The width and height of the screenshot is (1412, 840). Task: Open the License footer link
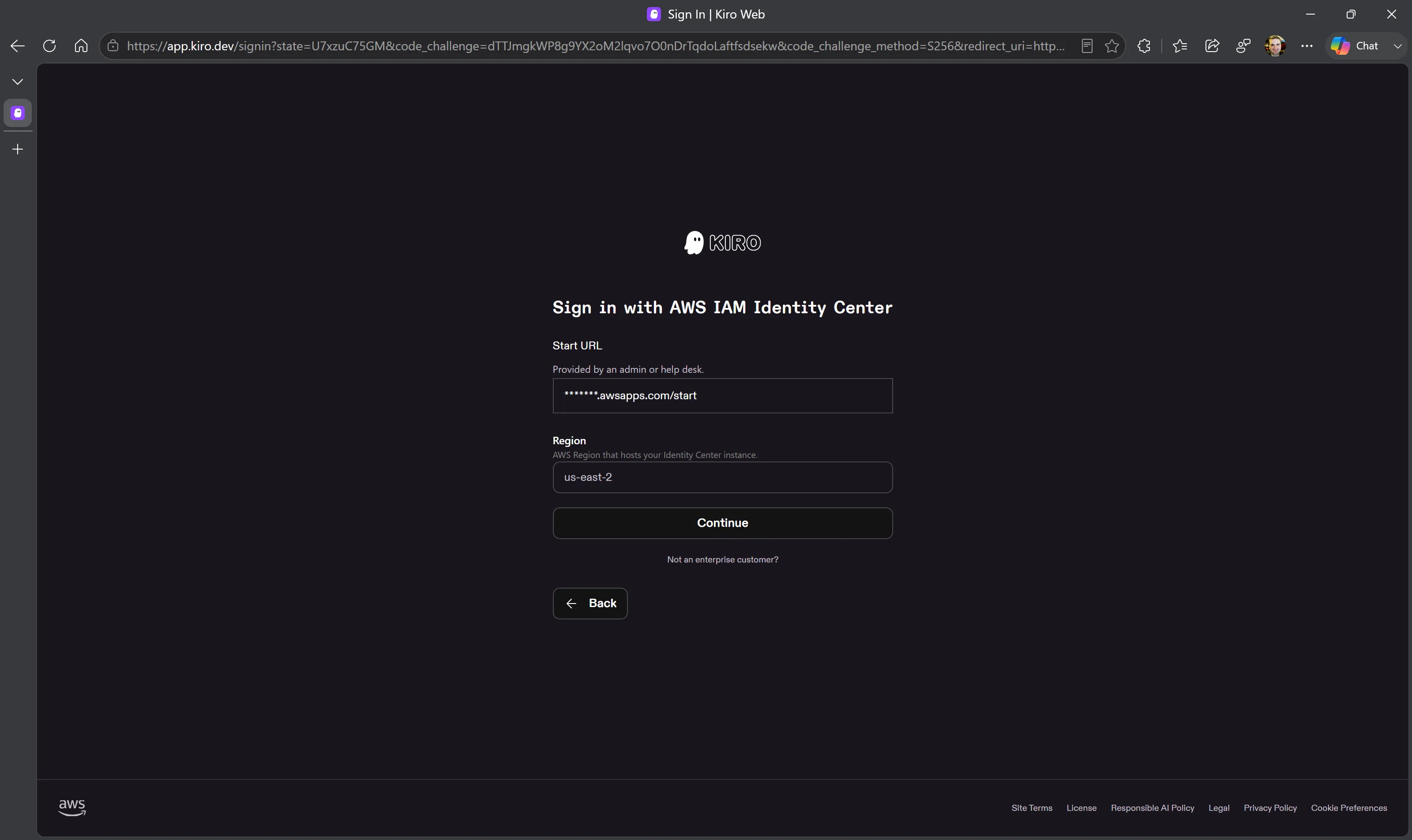(x=1082, y=808)
